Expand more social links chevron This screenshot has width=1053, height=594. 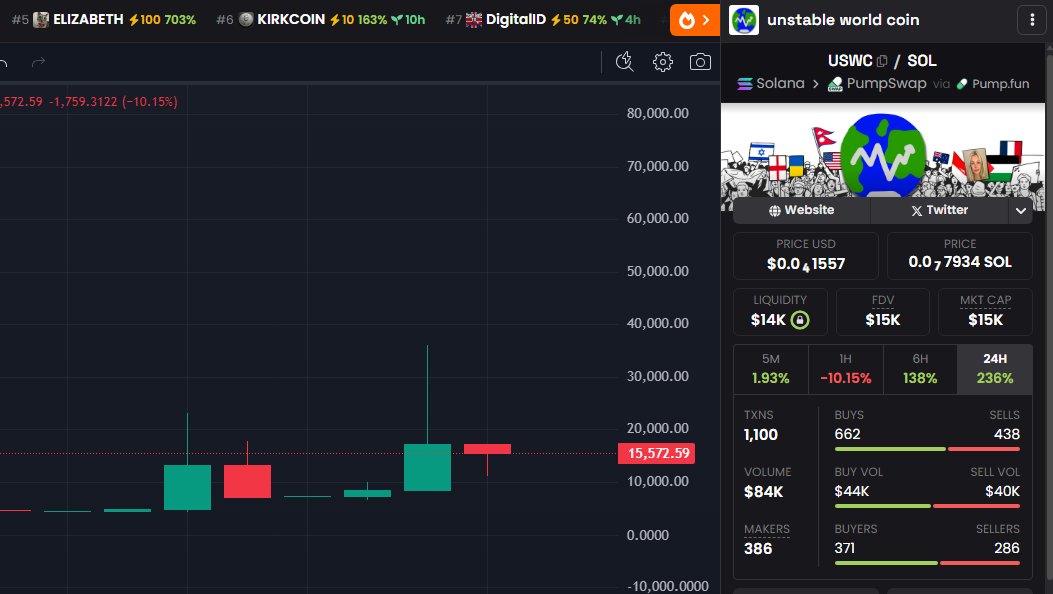[1021, 211]
